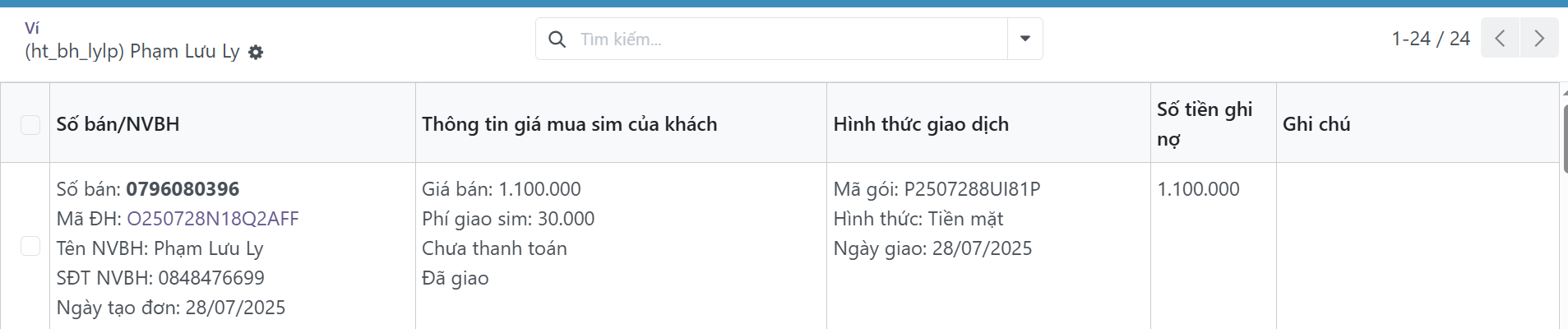Go to the next page arrow
The width and height of the screenshot is (1568, 329).
pos(1539,38)
